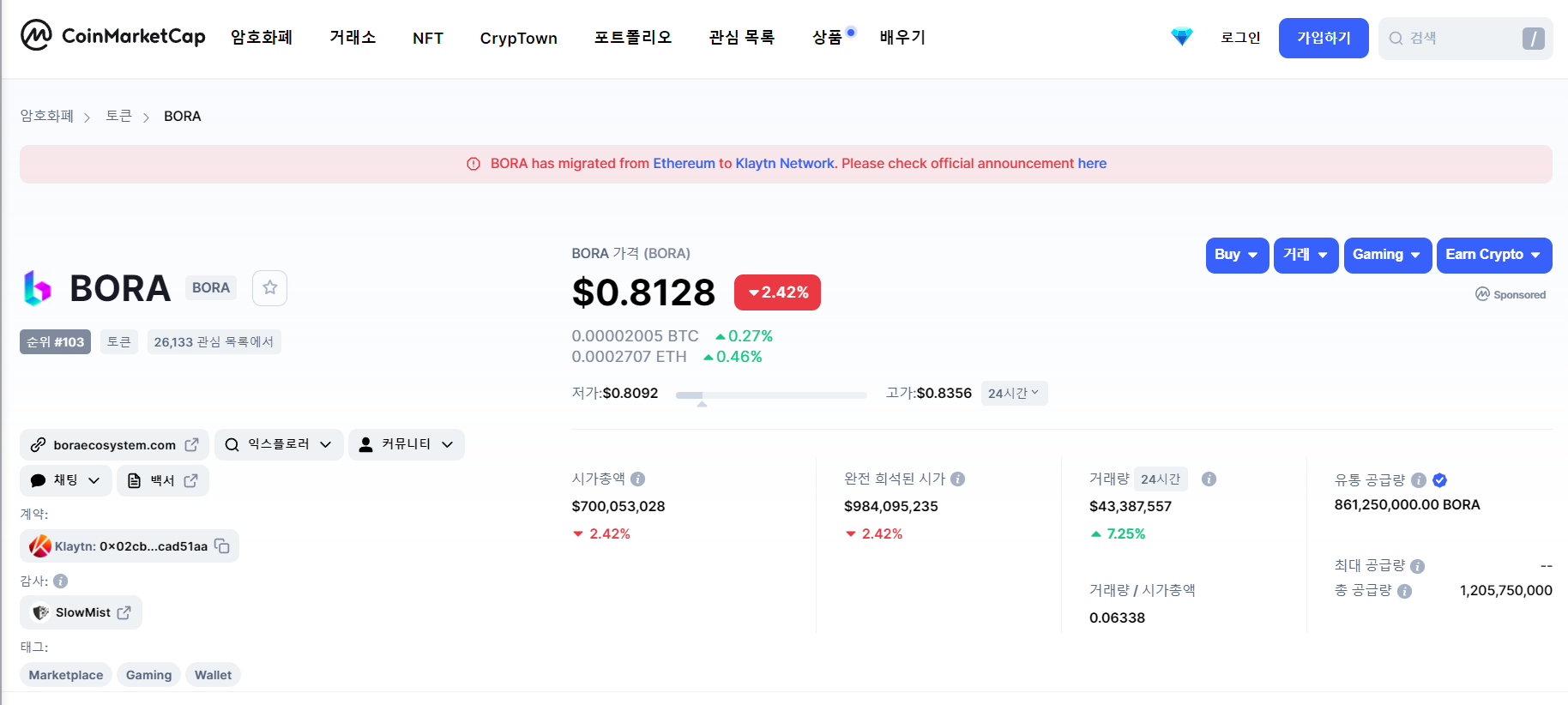Click the low-high price range slider

[x=771, y=395]
